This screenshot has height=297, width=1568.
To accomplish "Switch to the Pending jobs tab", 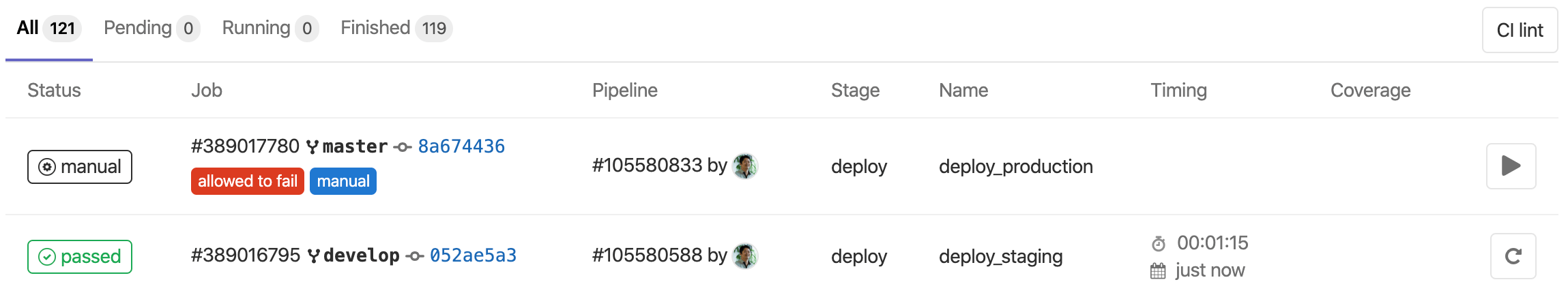I will click(x=151, y=28).
